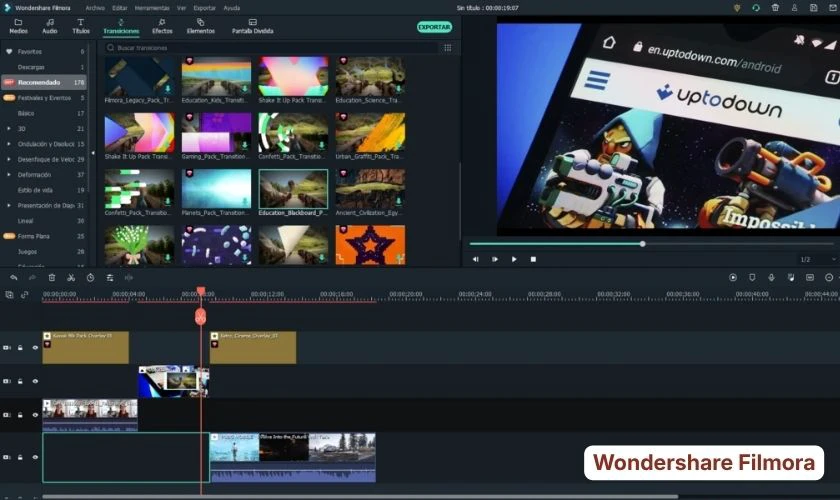Click the download arrow on Filmora_Legacy_Pack thumbnail
Image resolution: width=840 pixels, height=500 pixels.
pos(168,88)
